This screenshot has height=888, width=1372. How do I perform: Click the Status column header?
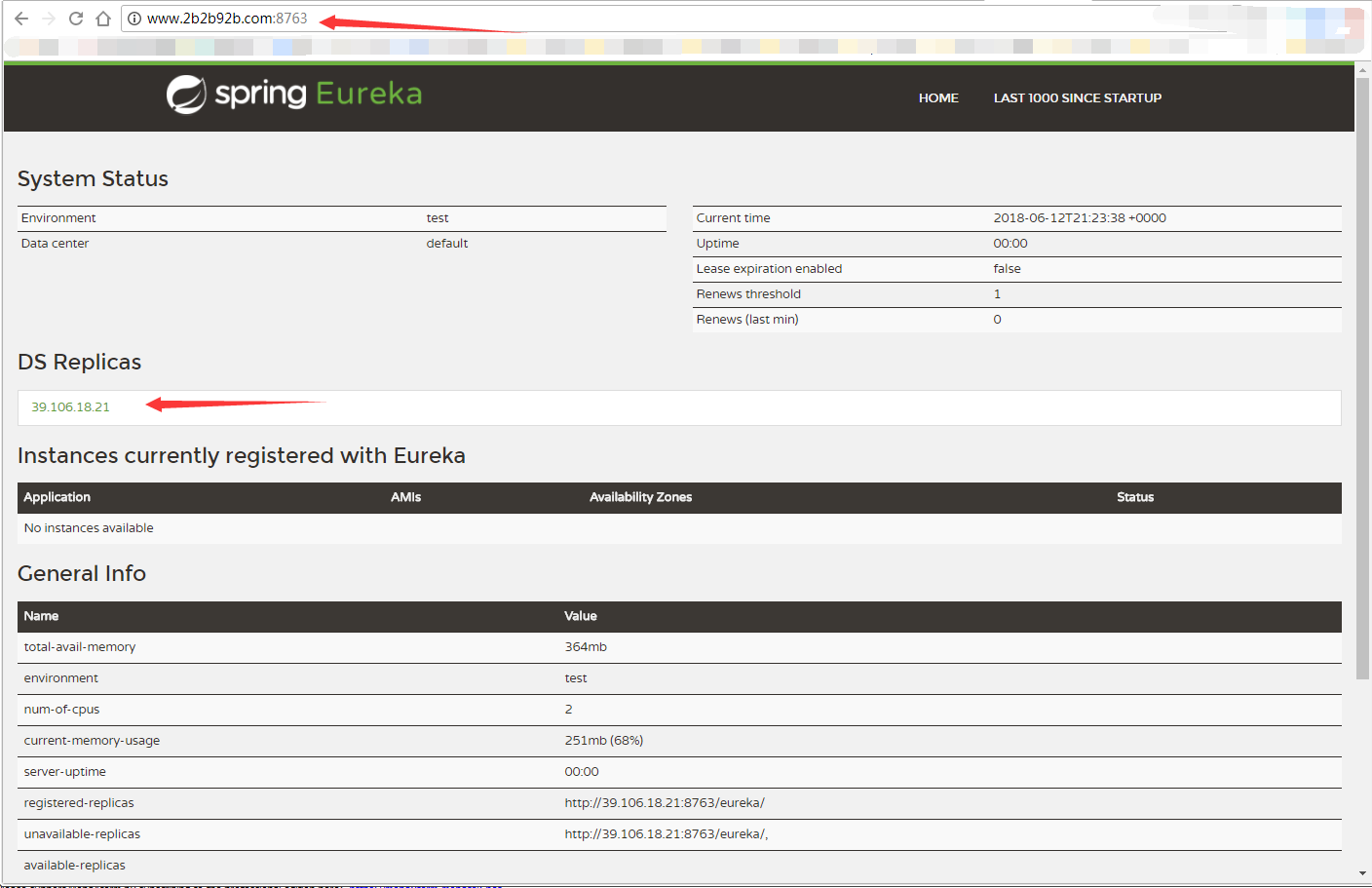1135,497
